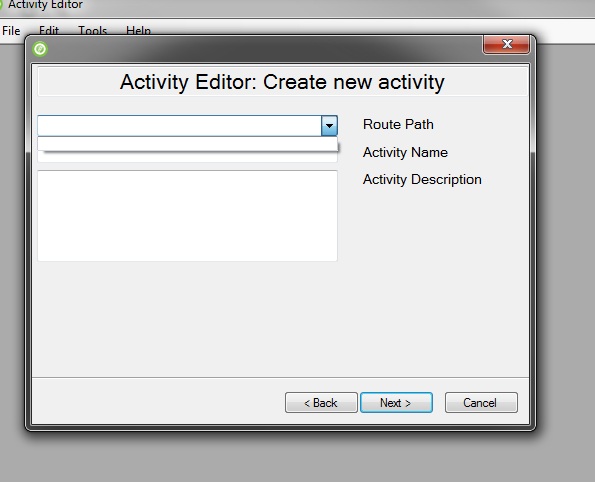Click the 'Activity Editor: Create new activity' heading
Screen dimensions: 595x482
[282, 82]
